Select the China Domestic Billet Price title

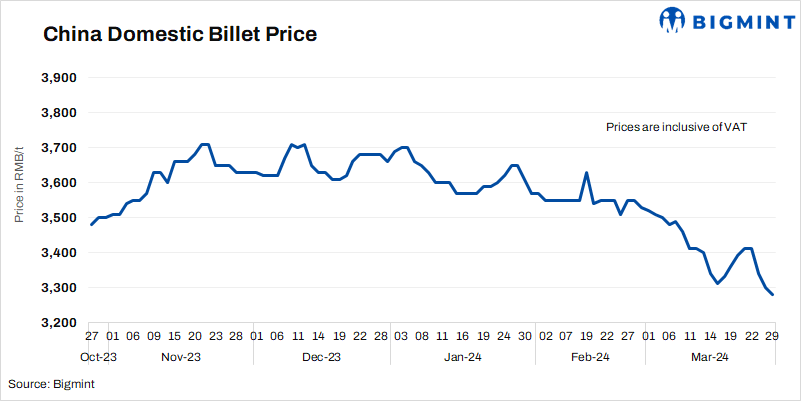pyautogui.click(x=179, y=35)
